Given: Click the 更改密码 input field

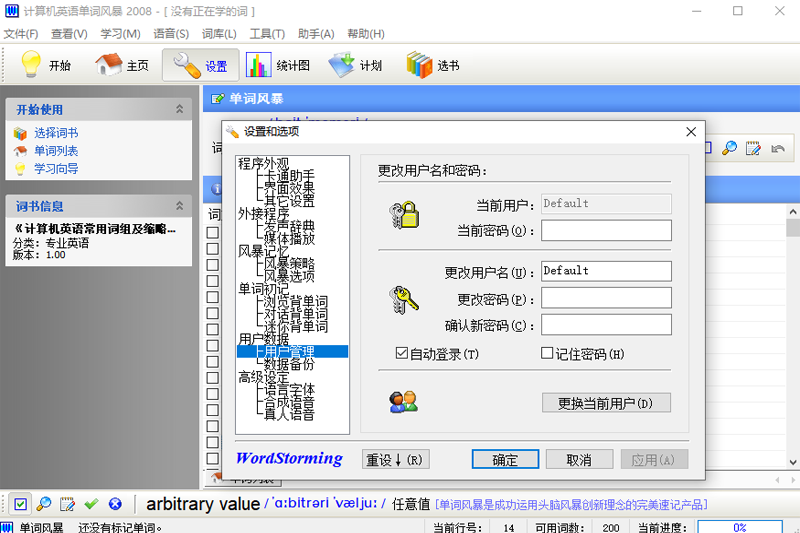Looking at the screenshot, I should [x=606, y=298].
